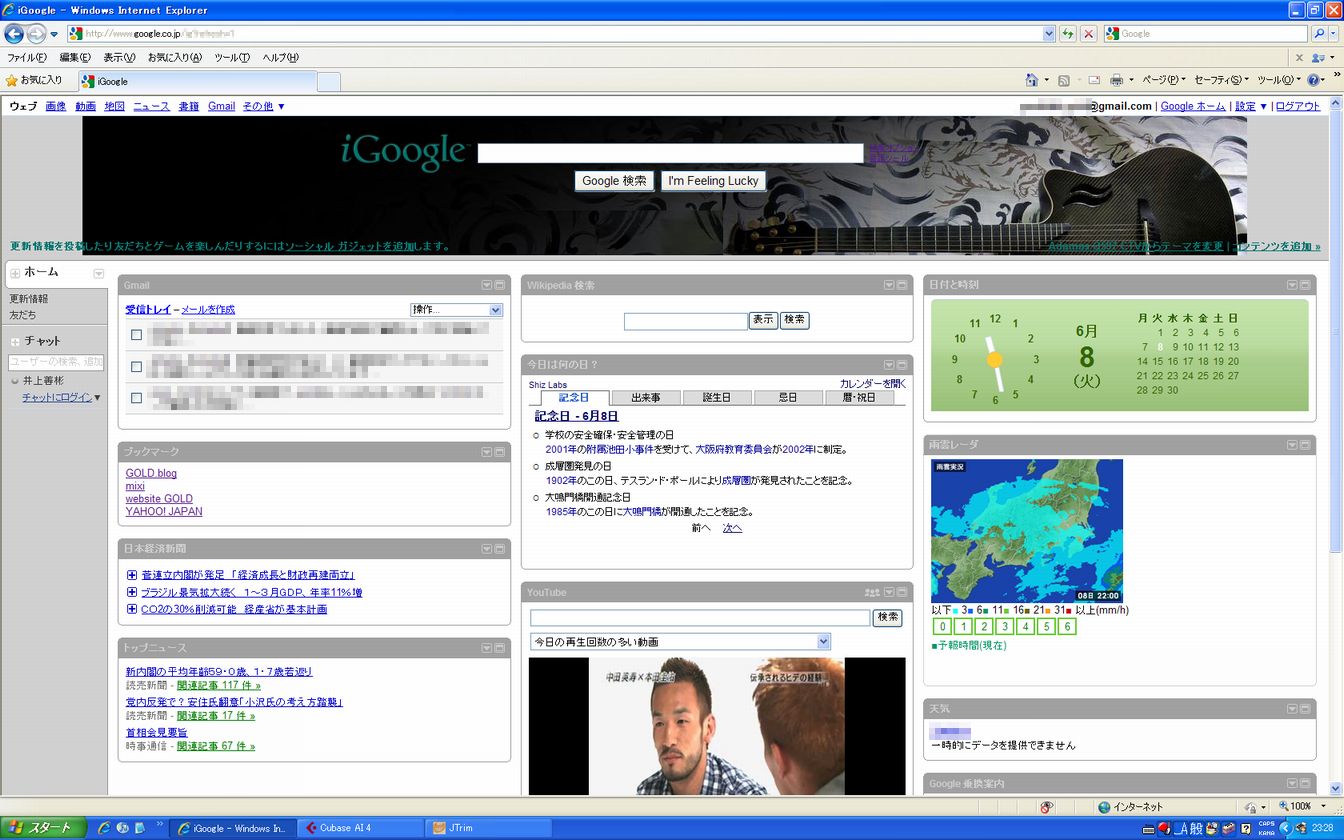
Task: Click the Home icon in the IE command bar
Action: pyautogui.click(x=1032, y=80)
